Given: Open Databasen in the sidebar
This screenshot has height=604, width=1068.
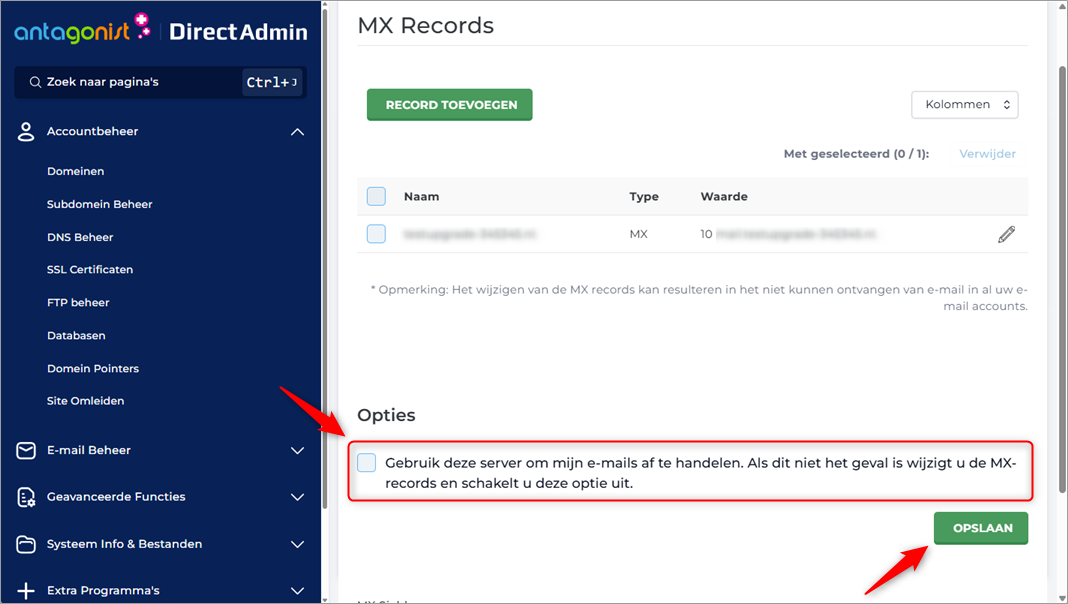Looking at the screenshot, I should point(76,336).
